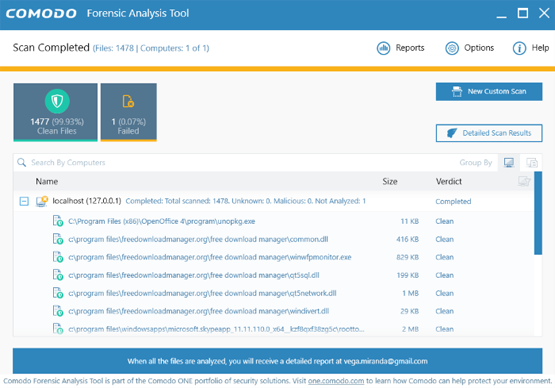Viewport: 555px width, 388px height.
Task: Click the vertical scrollbar thumb
Action: [538, 213]
